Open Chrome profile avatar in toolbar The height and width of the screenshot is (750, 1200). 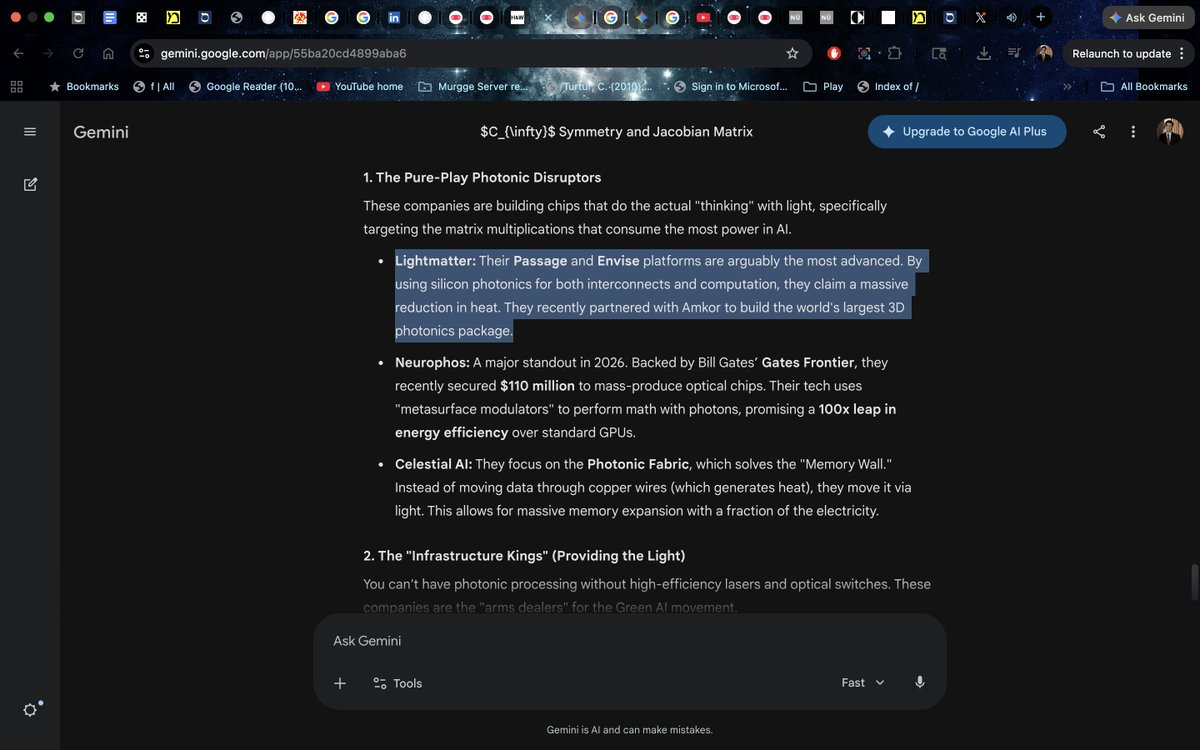pyautogui.click(x=1044, y=53)
